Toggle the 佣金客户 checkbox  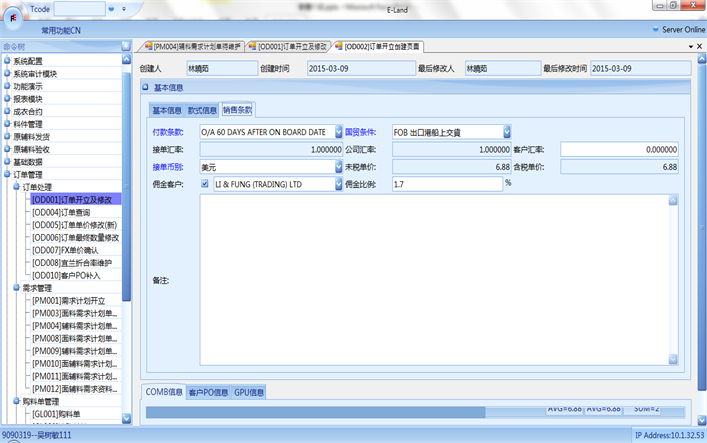[205, 184]
